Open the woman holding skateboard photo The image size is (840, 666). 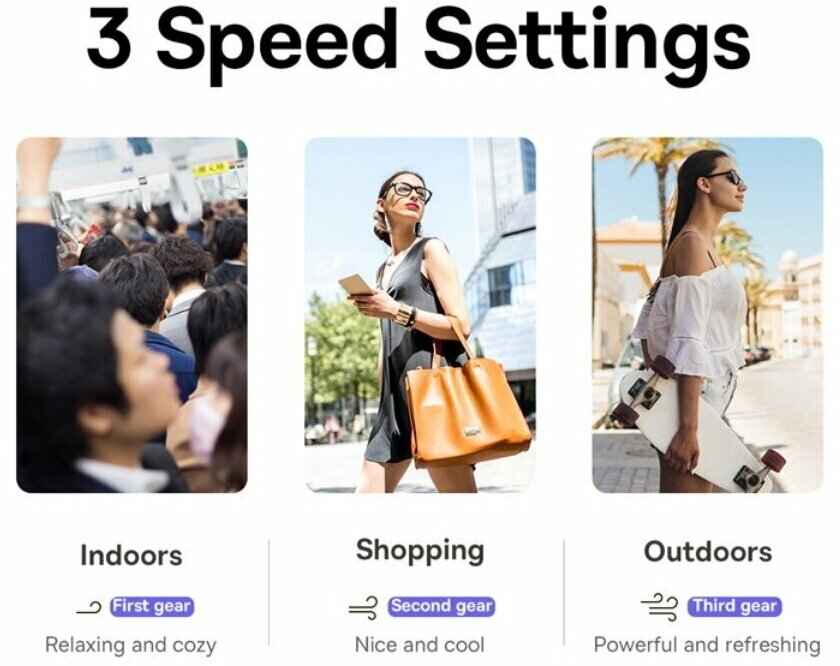(x=708, y=315)
